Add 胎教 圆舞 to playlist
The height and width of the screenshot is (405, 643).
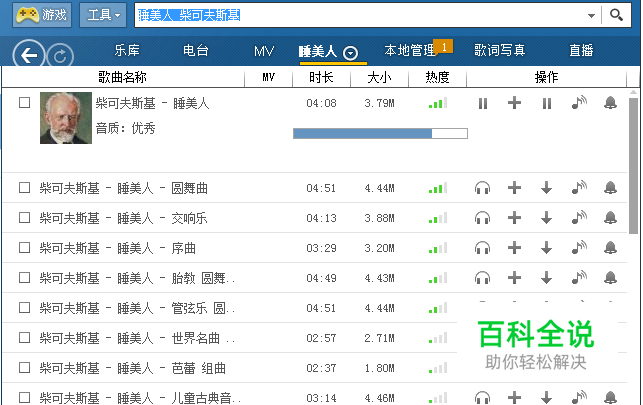click(x=514, y=278)
